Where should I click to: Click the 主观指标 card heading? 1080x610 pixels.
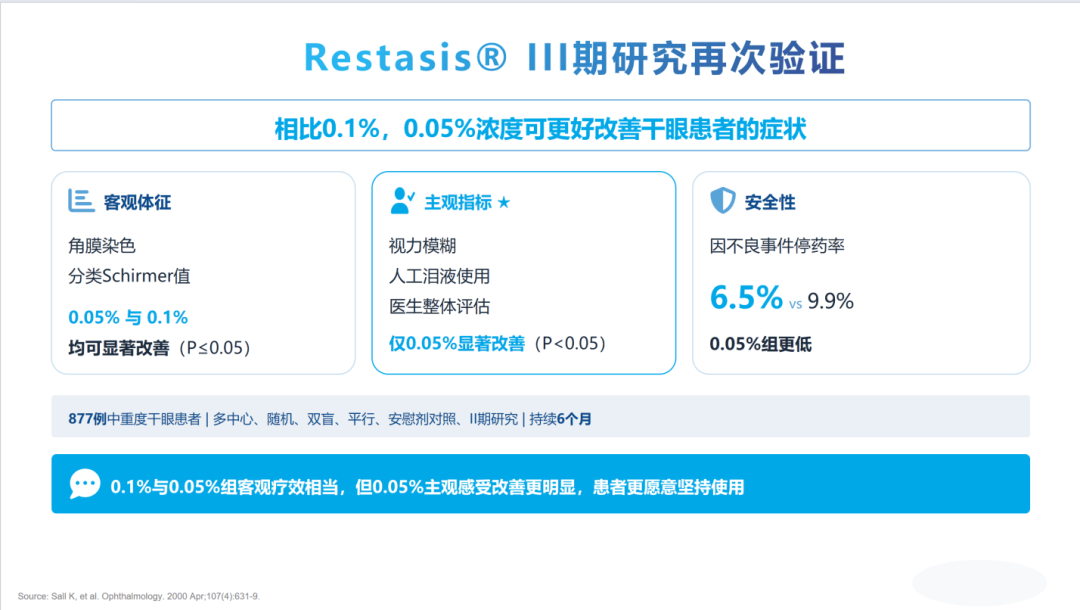[458, 202]
